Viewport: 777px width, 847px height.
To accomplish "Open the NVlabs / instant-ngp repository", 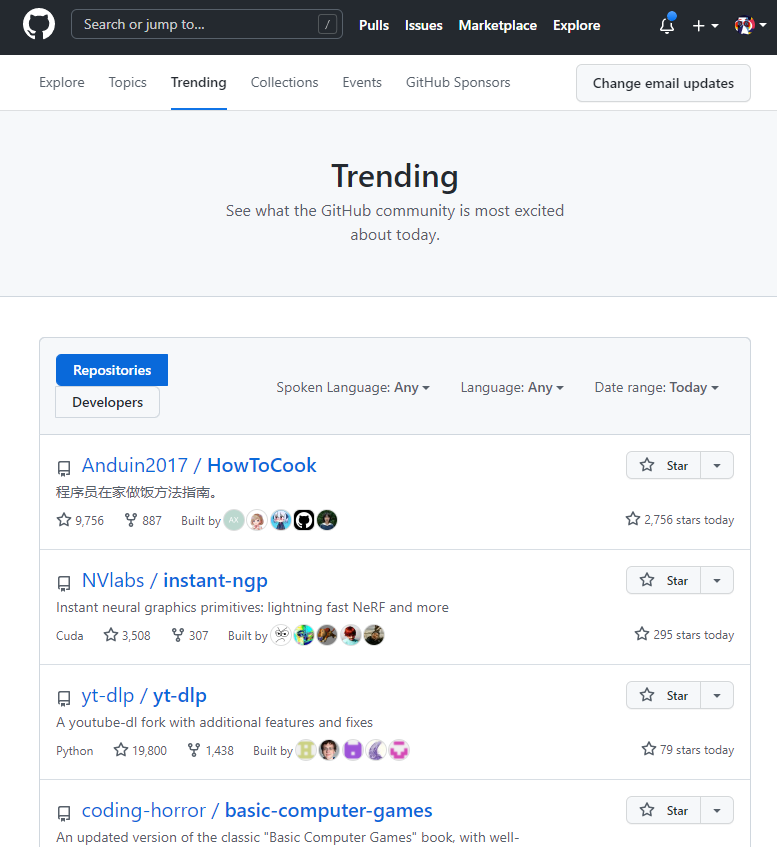I will pyautogui.click(x=175, y=580).
